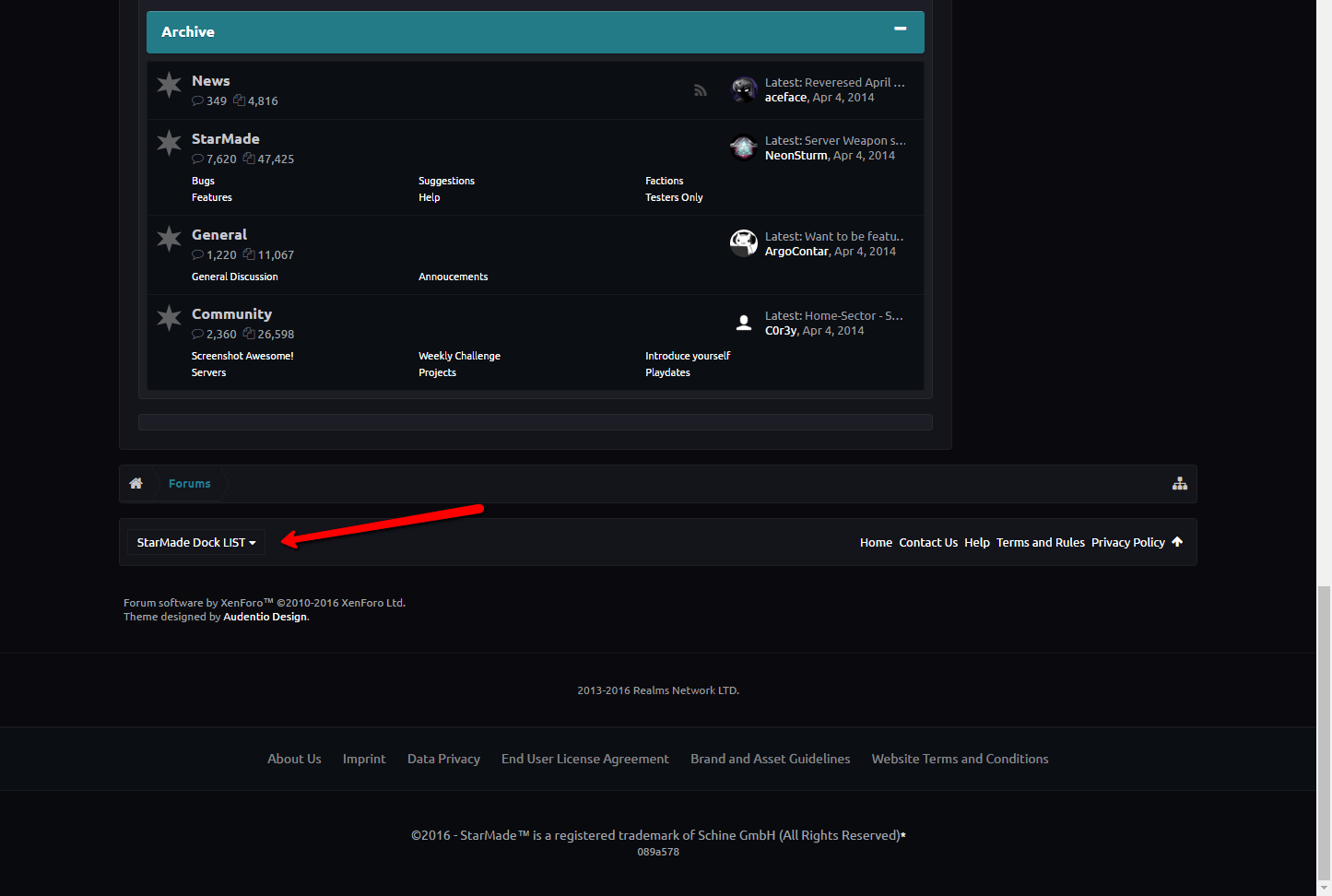
Task: Open Terms and Rules link
Action: point(1040,543)
